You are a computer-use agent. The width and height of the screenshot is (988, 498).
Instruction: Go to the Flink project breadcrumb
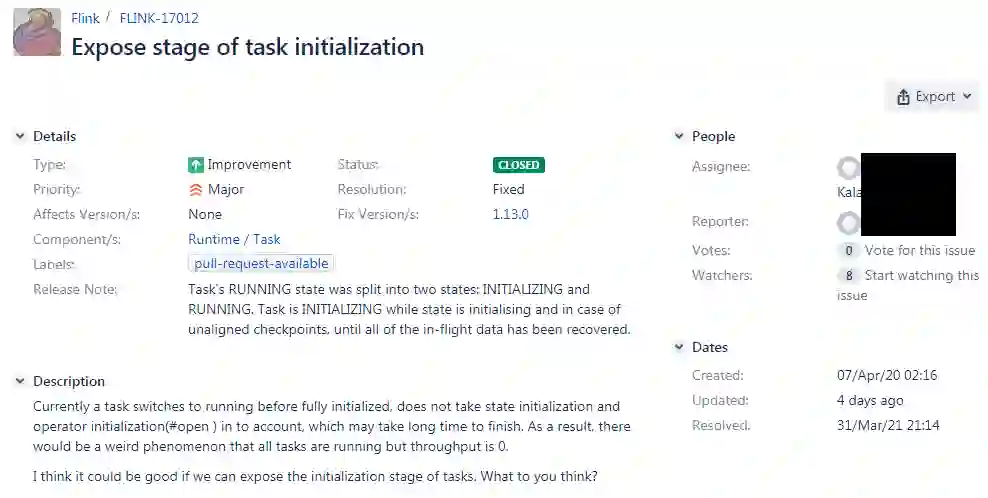point(85,18)
